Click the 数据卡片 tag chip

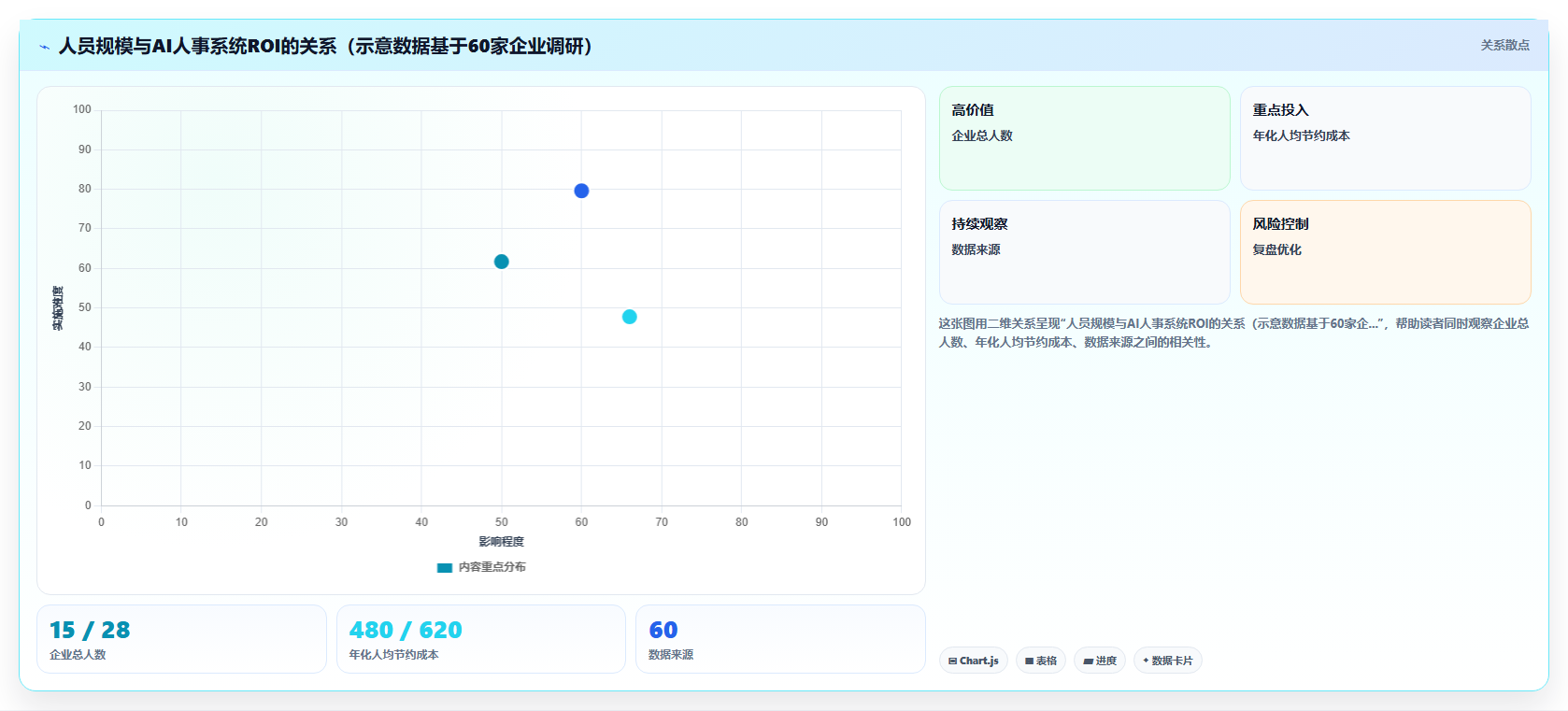[1168, 661]
